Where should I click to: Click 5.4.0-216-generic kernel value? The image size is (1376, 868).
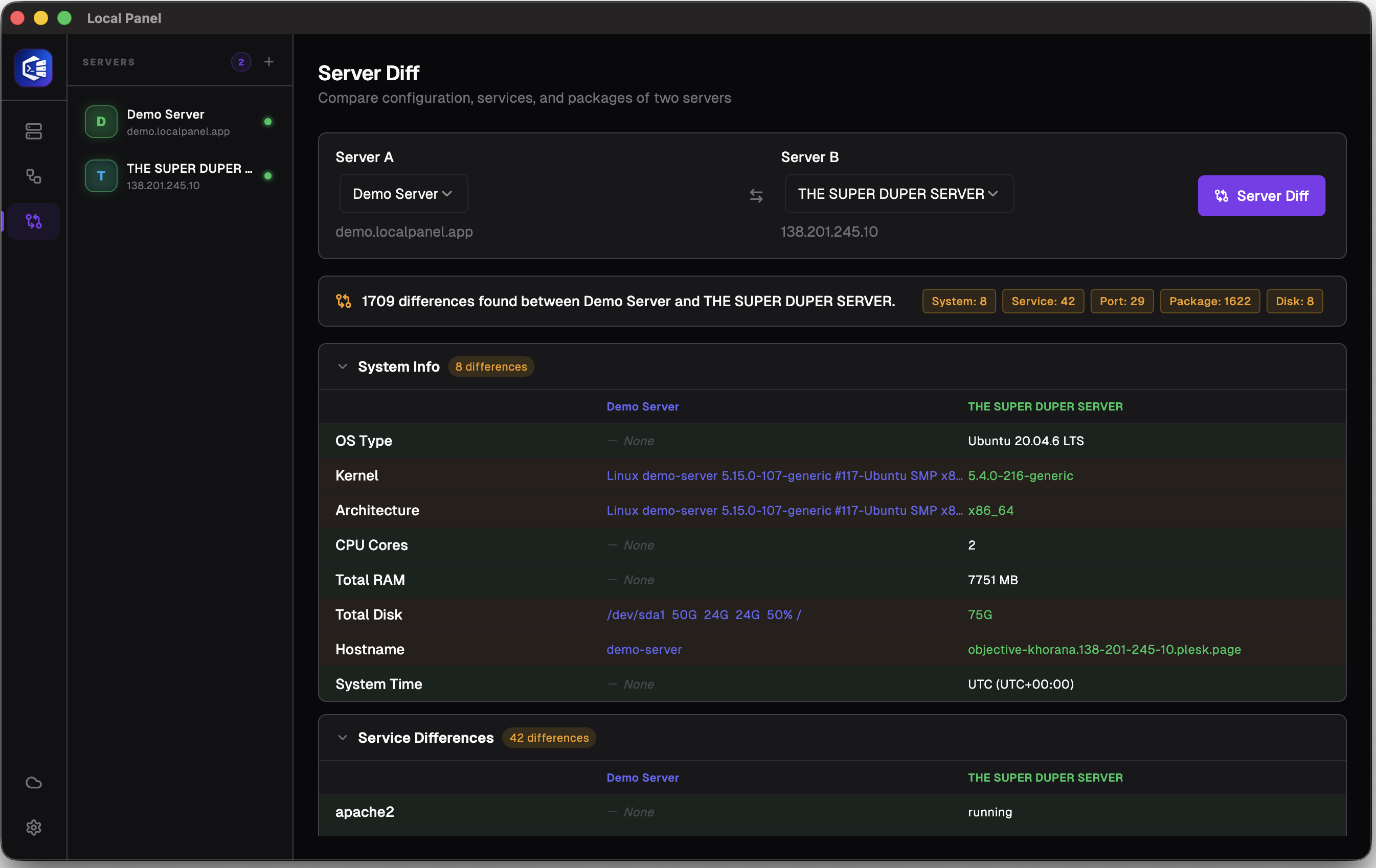coord(1020,475)
